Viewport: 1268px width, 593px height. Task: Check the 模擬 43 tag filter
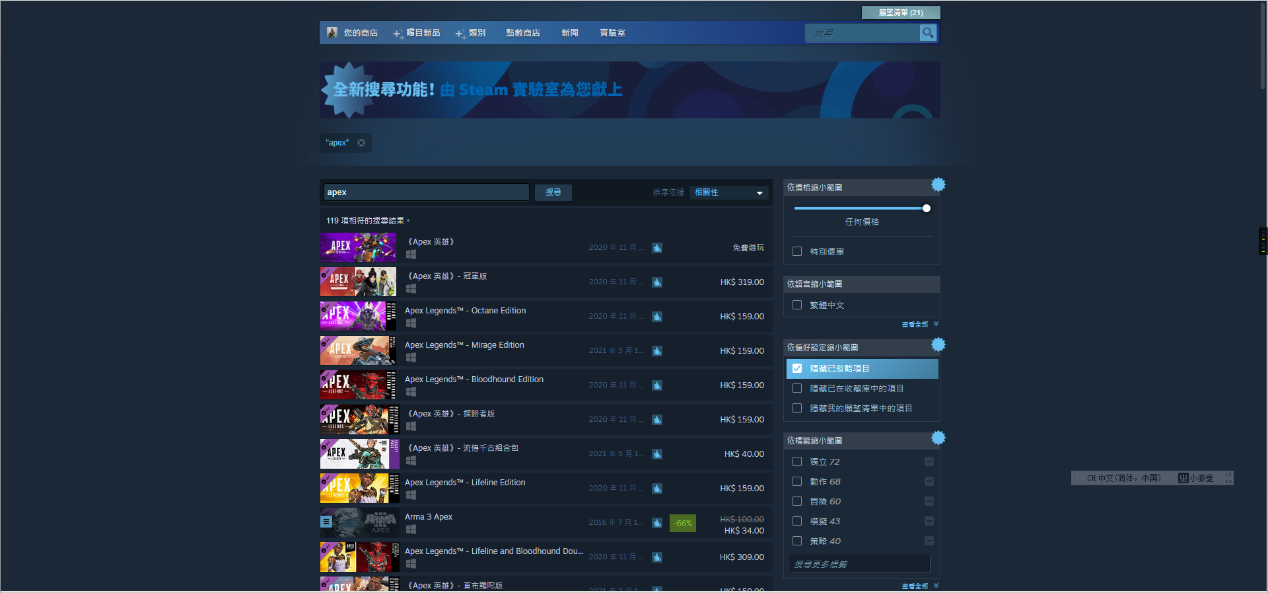coord(797,521)
